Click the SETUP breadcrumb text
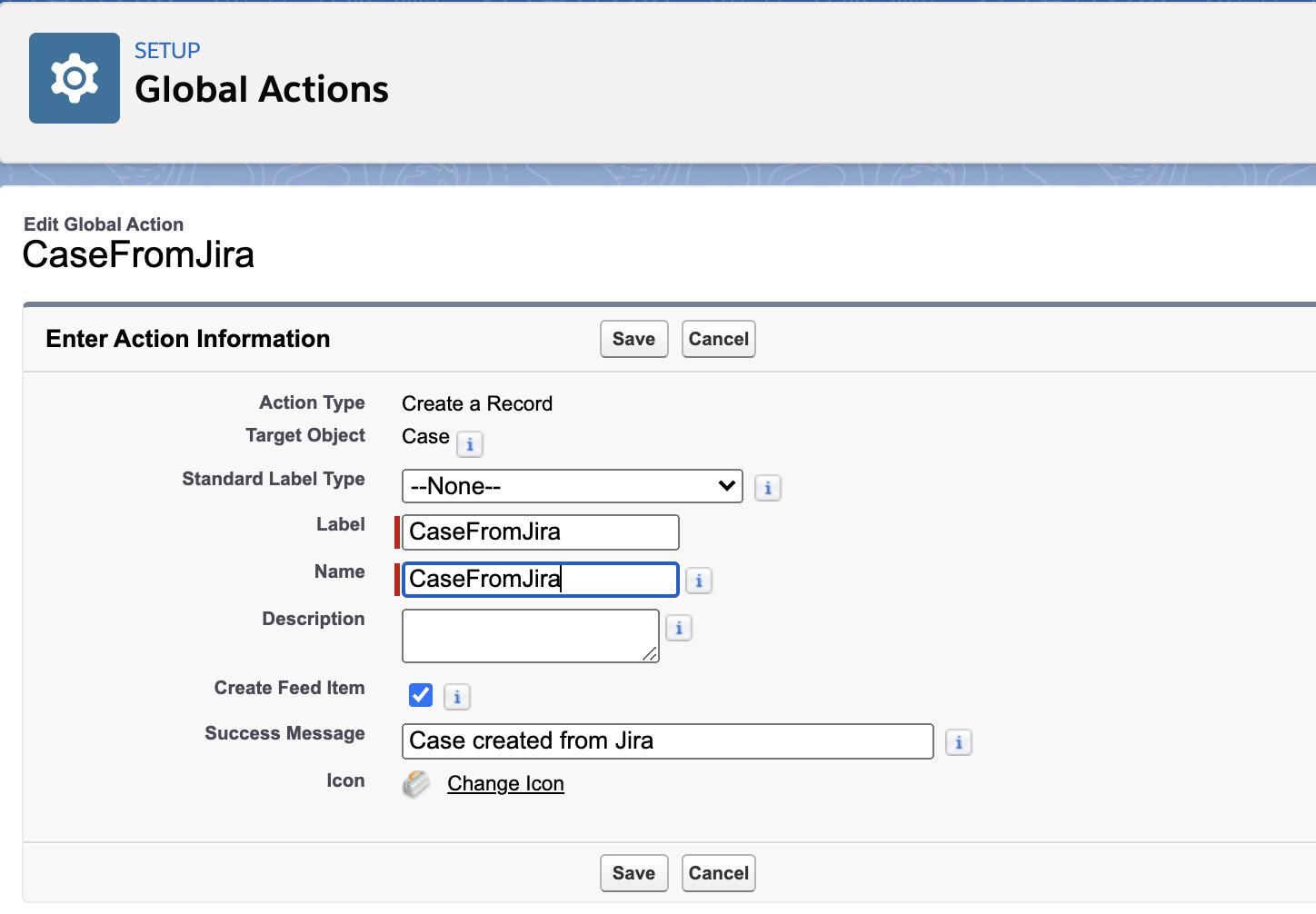 click(x=167, y=51)
